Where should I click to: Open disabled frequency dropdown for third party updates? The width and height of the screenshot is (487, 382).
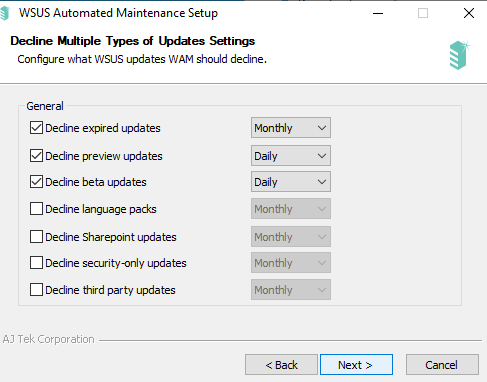point(291,290)
